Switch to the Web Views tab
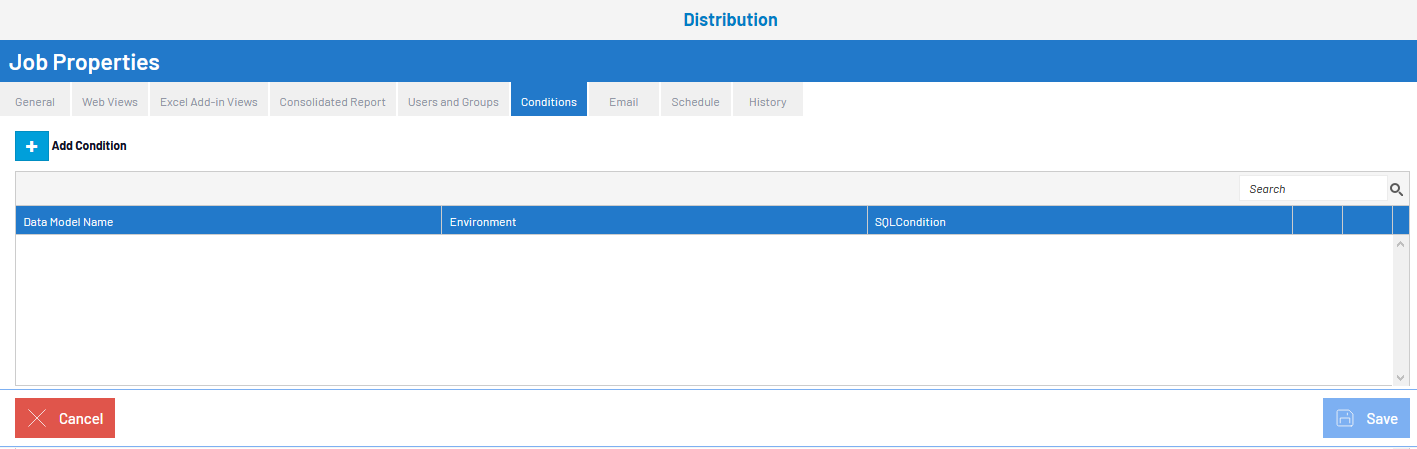The image size is (1417, 449). point(110,102)
